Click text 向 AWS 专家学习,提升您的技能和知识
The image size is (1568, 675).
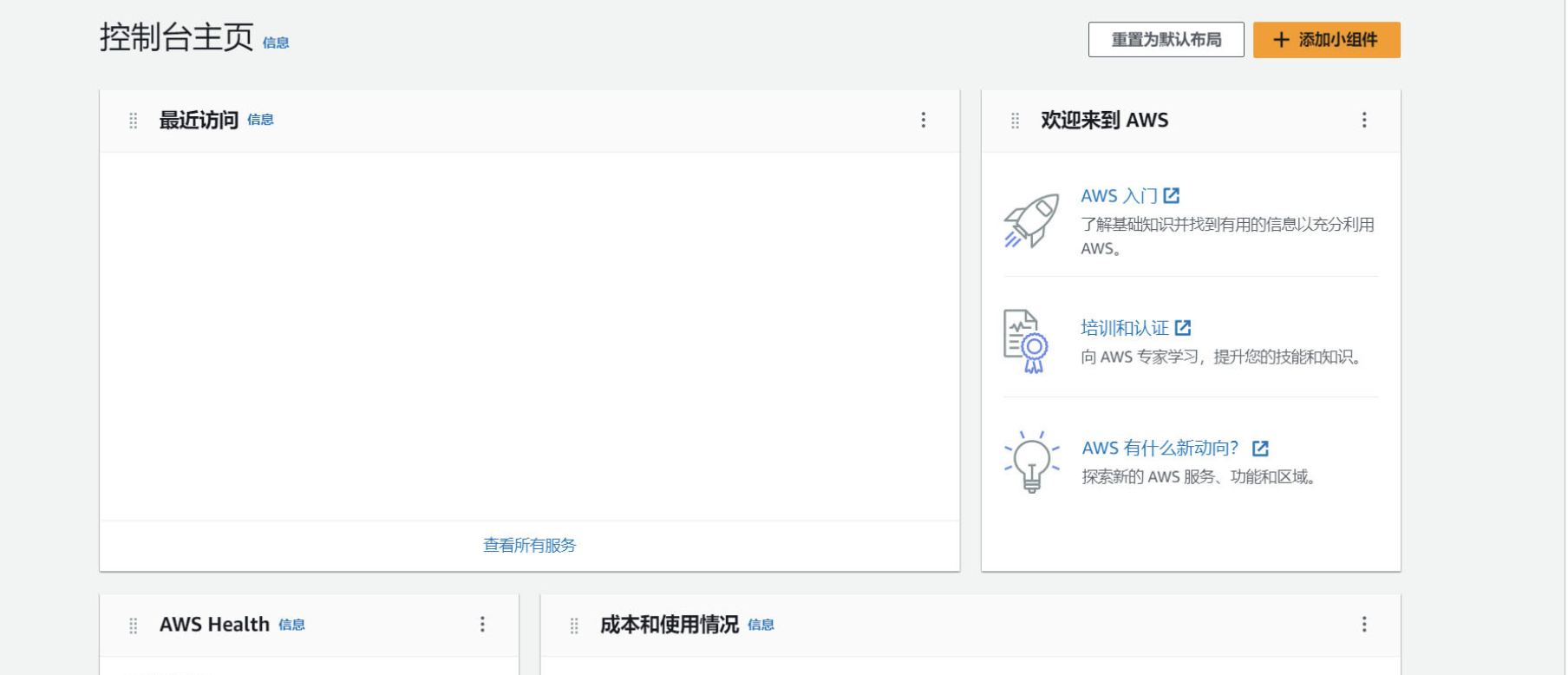pyautogui.click(x=1221, y=357)
